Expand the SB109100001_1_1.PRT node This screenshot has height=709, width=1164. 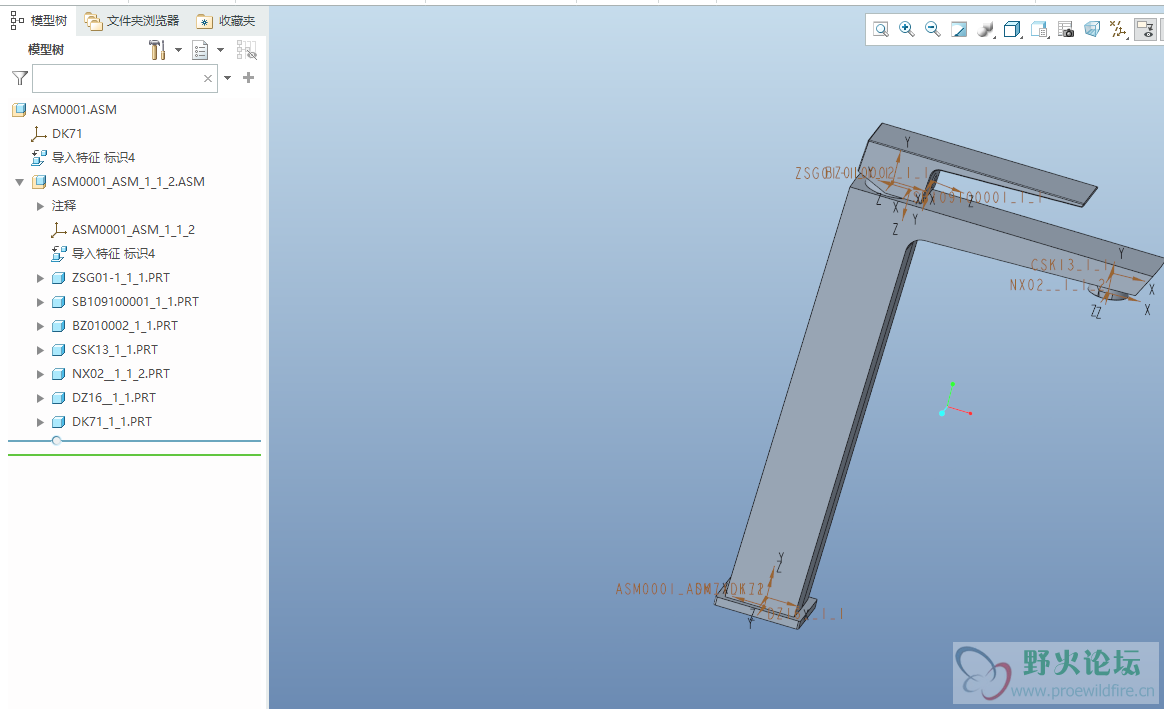[40, 302]
